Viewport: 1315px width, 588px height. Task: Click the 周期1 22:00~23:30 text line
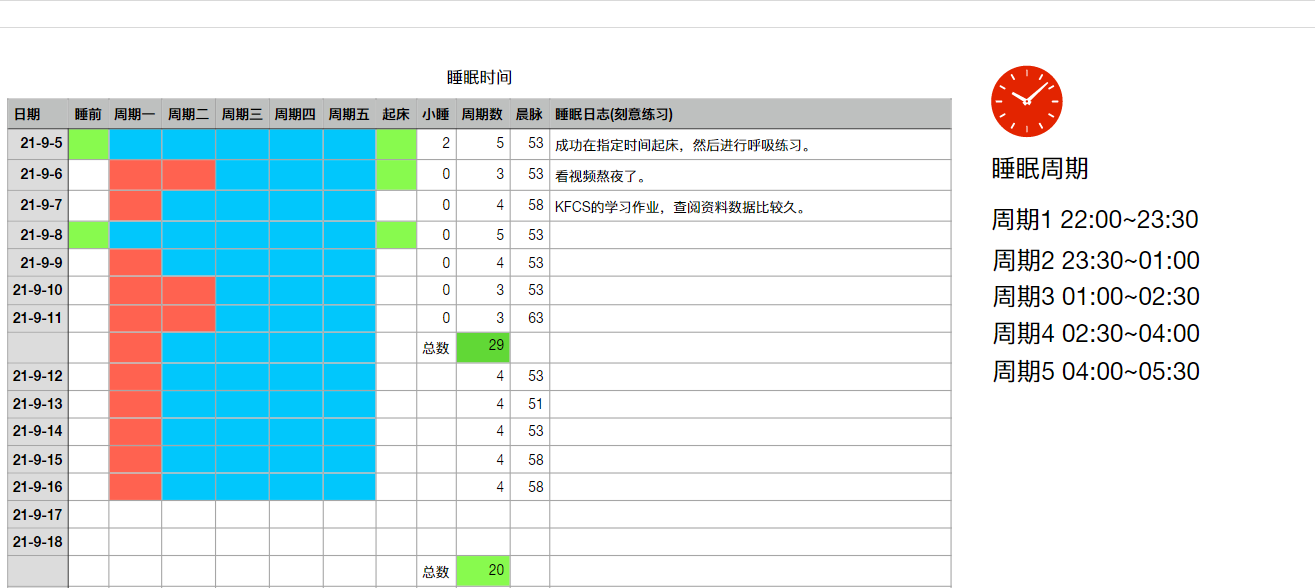pyautogui.click(x=1095, y=220)
